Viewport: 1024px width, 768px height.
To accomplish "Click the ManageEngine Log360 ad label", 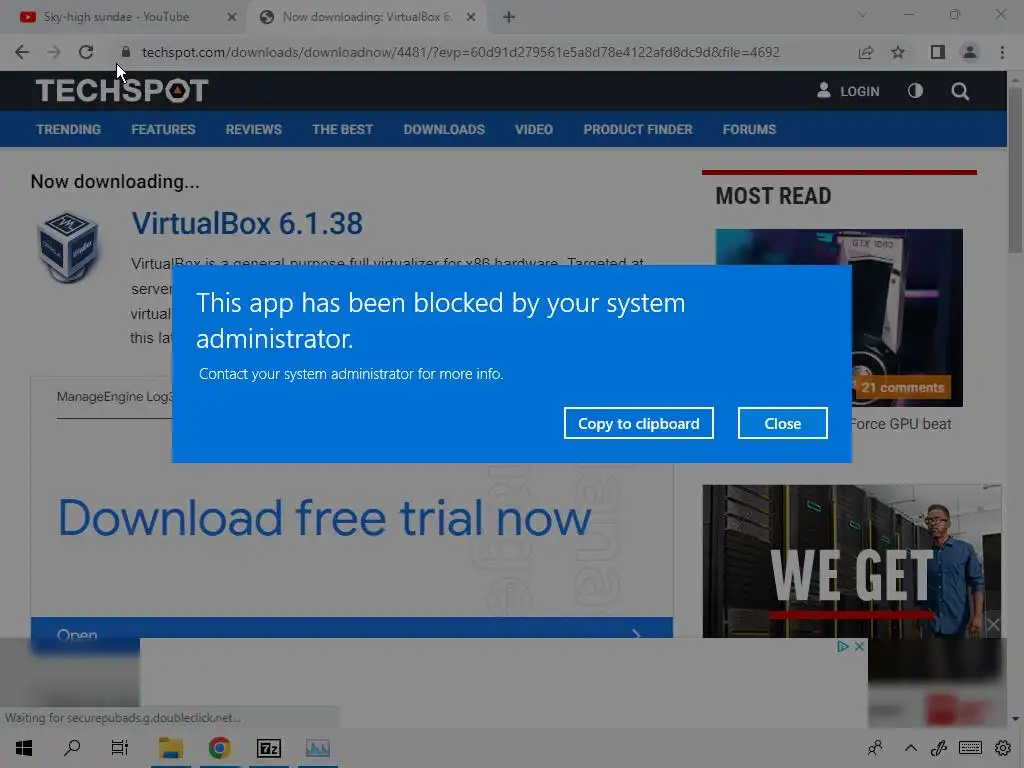I will (114, 396).
